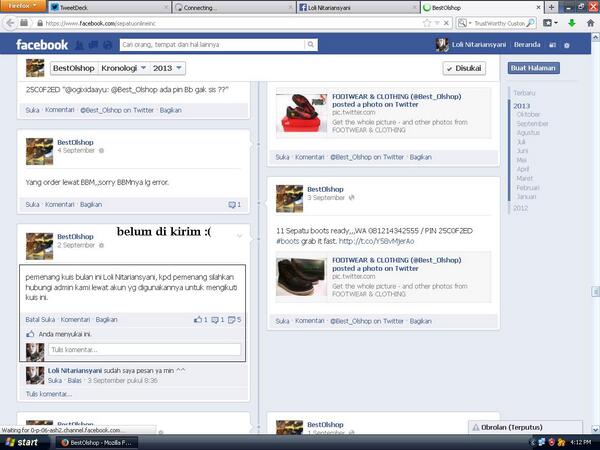
Task: Jump to 2012 in the timeline sidebar
Action: point(520,208)
